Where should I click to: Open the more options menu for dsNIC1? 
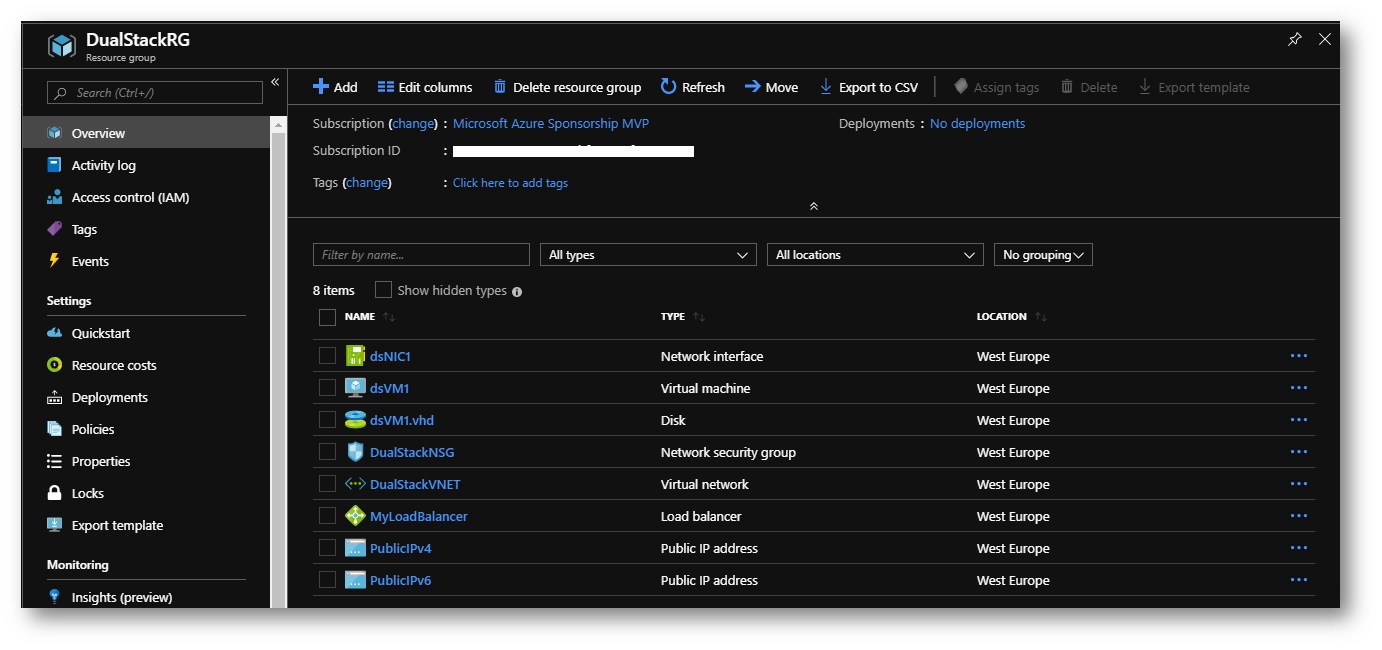(x=1299, y=356)
